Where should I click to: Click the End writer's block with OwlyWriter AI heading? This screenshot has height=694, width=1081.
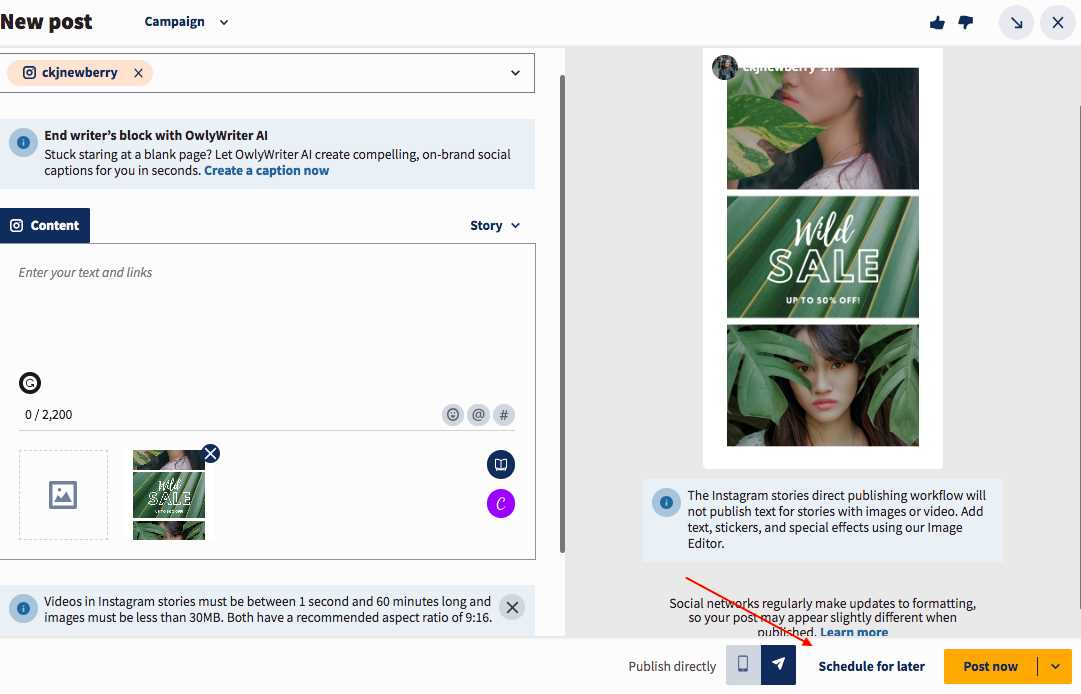coord(156,136)
